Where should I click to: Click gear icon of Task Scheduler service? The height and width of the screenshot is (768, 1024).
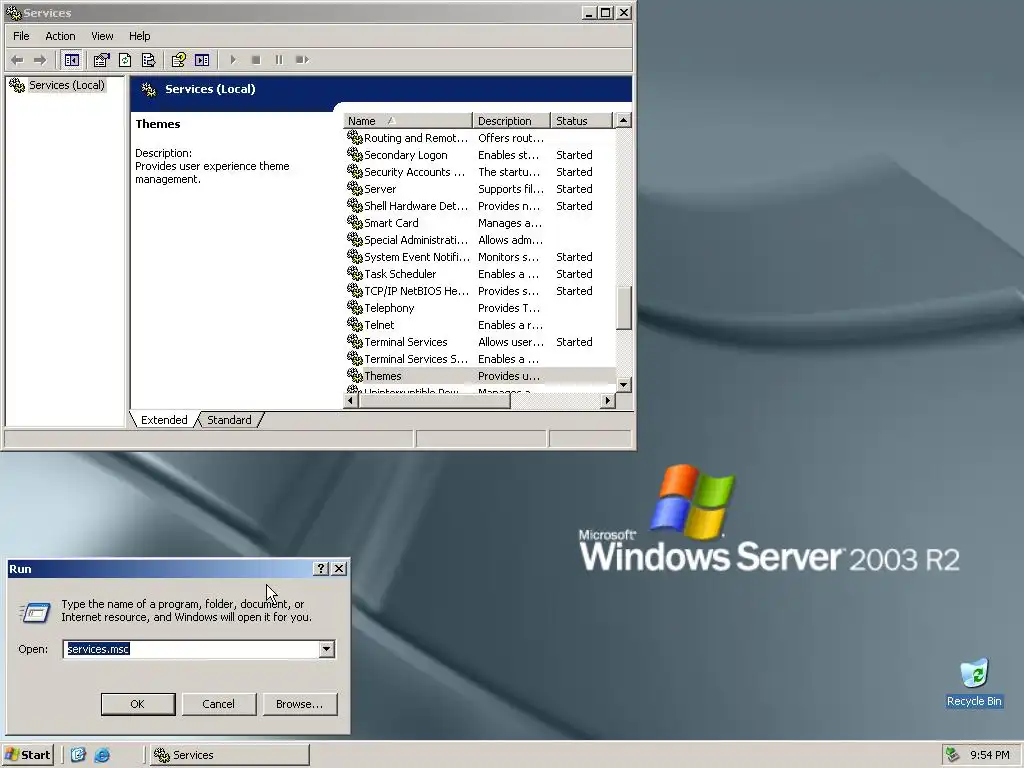click(x=355, y=274)
